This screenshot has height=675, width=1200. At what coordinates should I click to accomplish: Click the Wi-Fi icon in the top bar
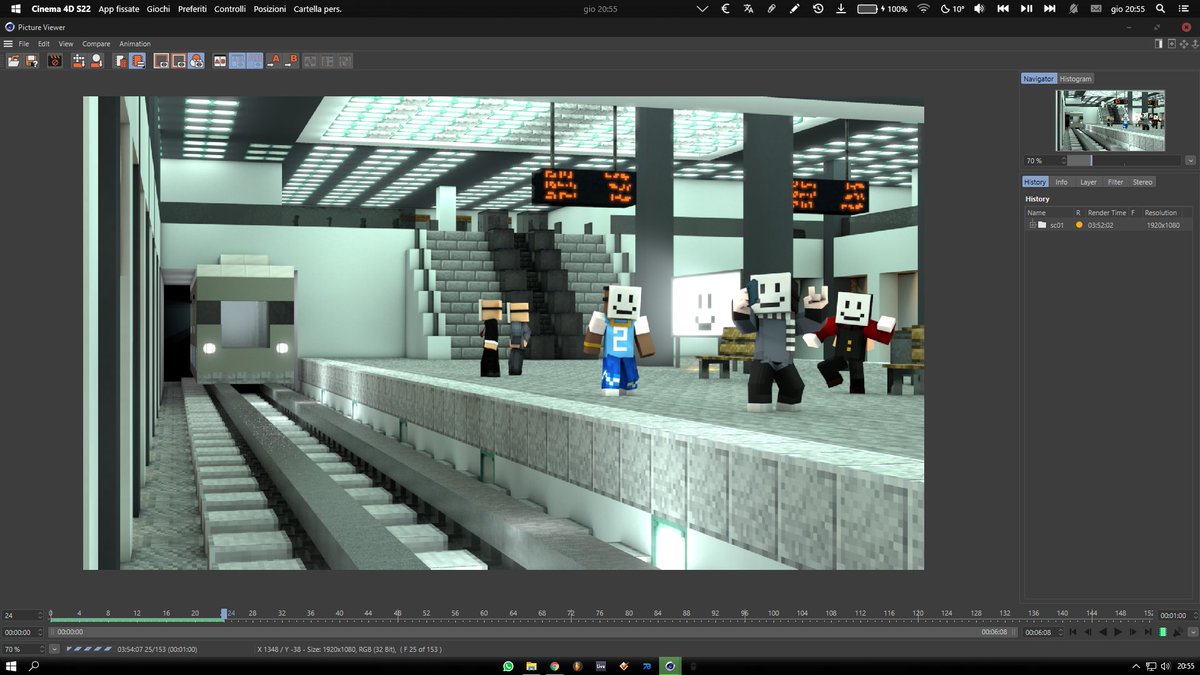coord(922,8)
